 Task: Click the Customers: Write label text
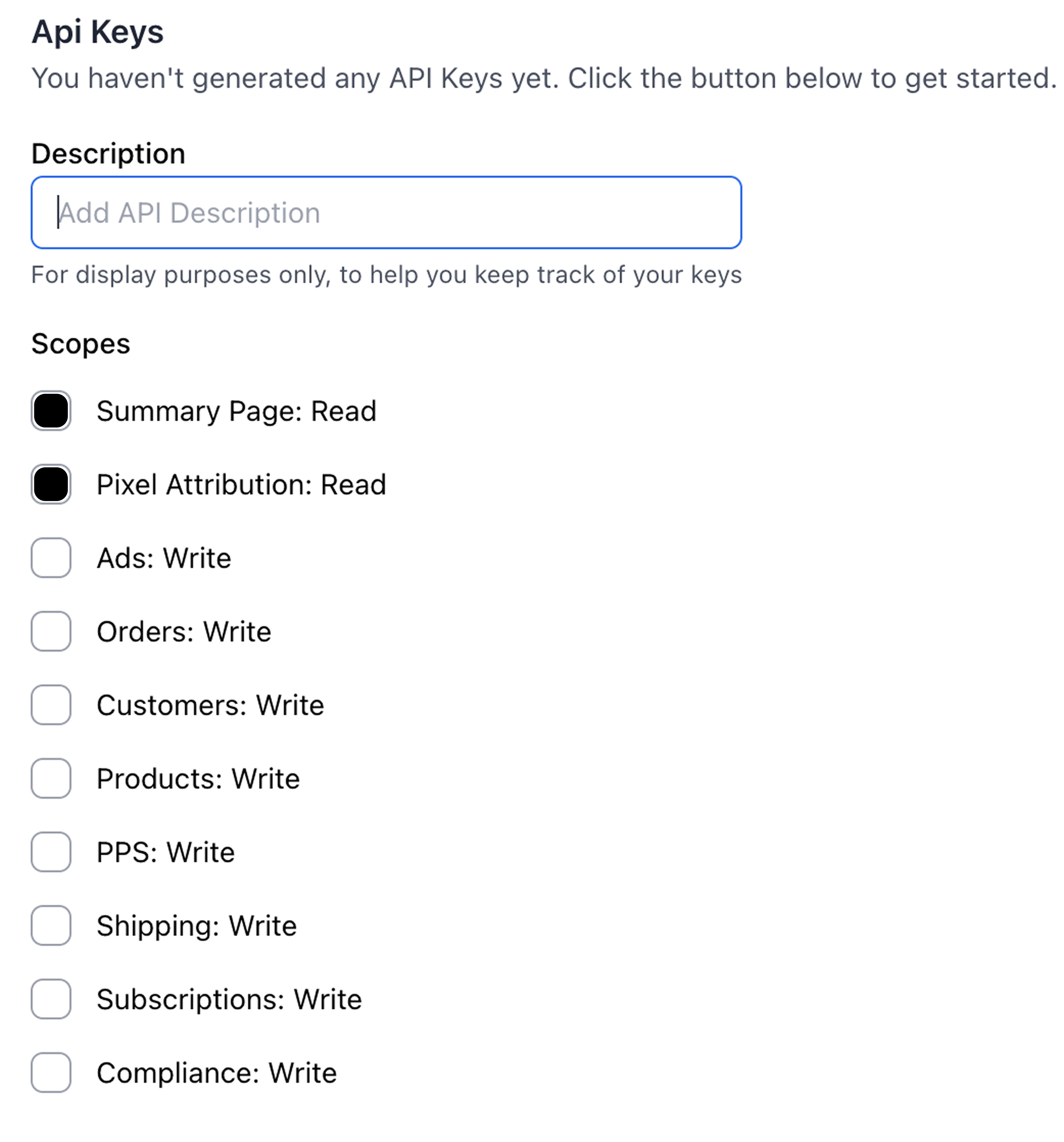(210, 705)
